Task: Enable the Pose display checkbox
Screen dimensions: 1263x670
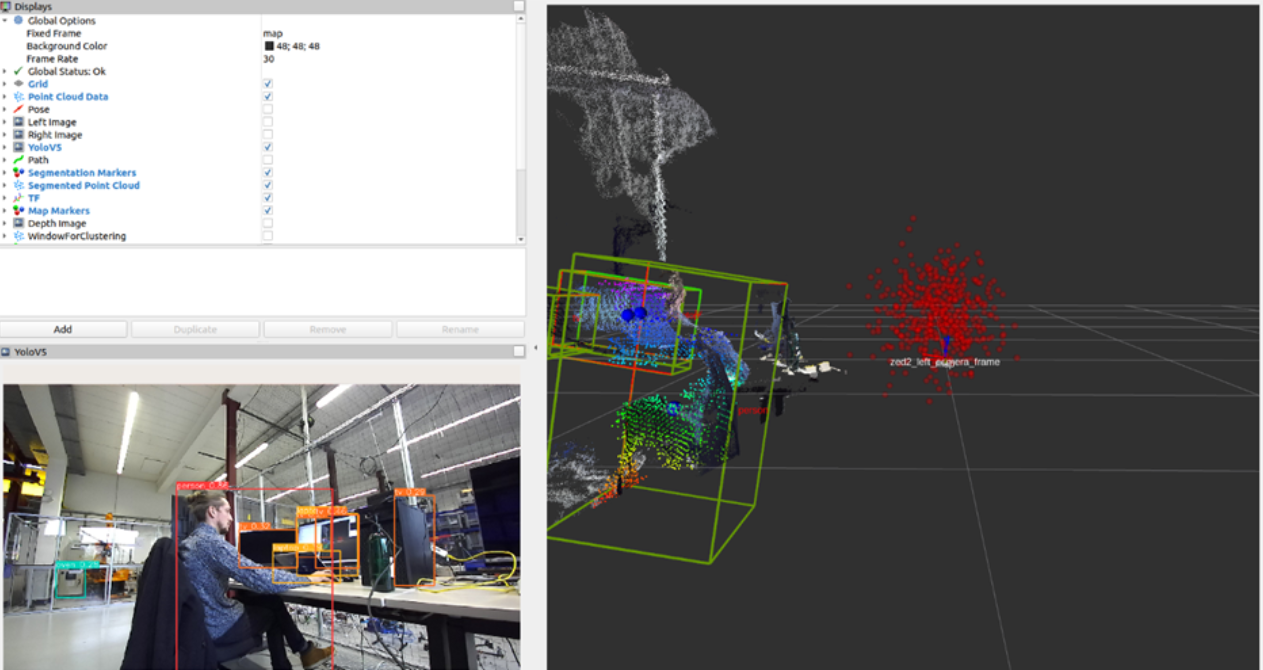Action: click(267, 109)
